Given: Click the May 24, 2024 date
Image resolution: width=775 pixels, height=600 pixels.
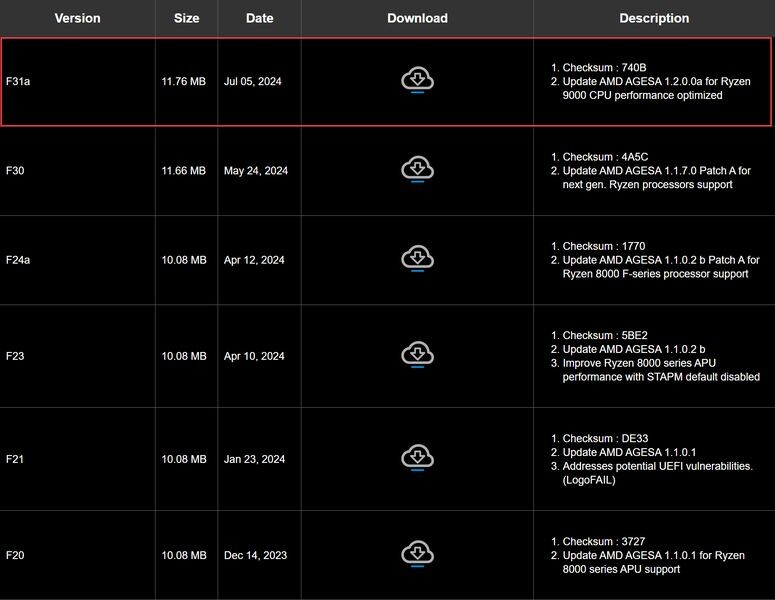Looking at the screenshot, I should (256, 171).
